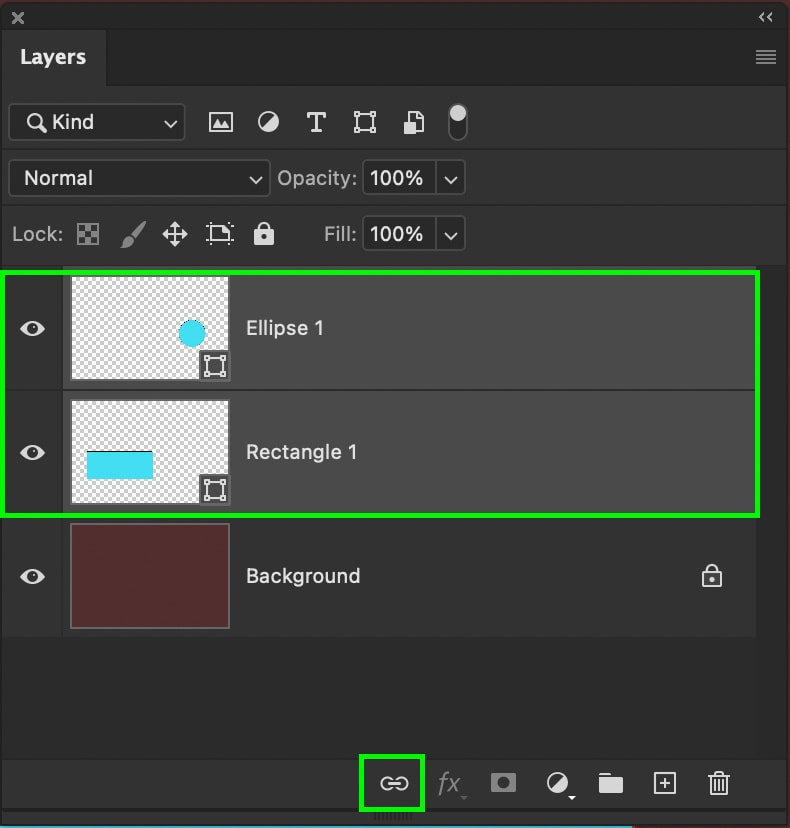Close the Layers panel
The width and height of the screenshot is (790, 828).
pos(18,18)
